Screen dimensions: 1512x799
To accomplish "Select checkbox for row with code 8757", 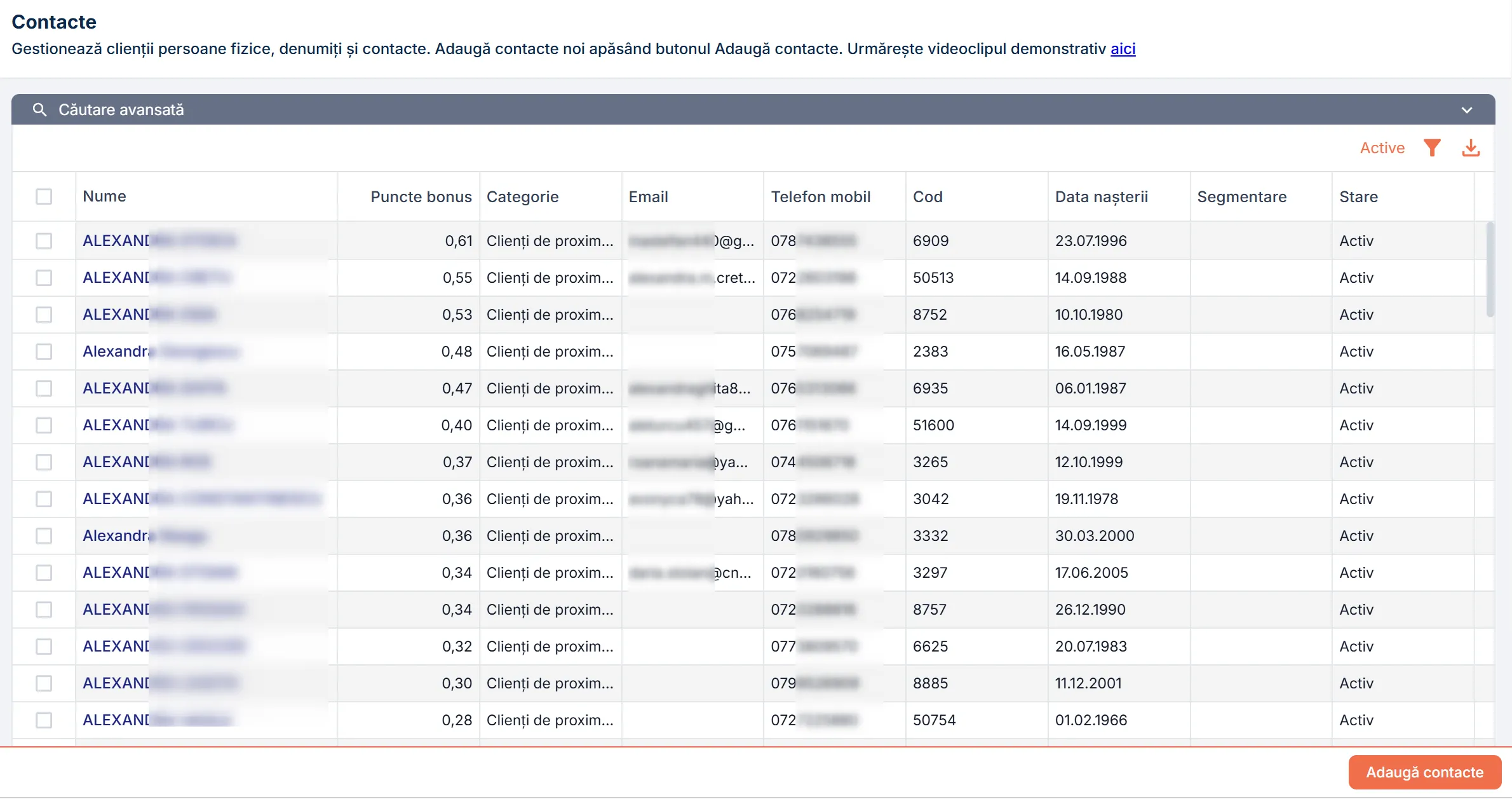I will [x=44, y=610].
